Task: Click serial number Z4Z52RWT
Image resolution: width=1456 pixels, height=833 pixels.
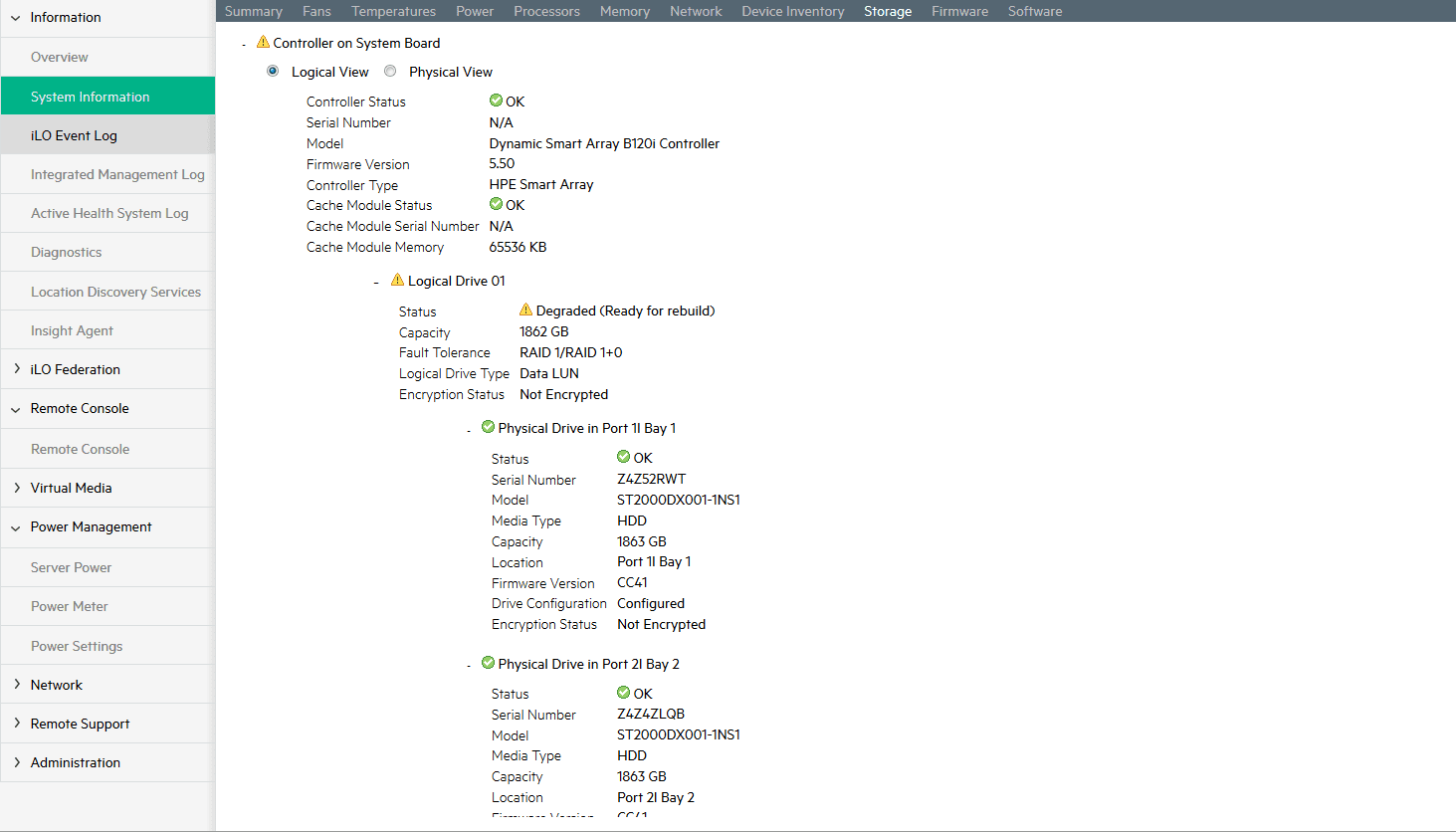Action: coord(651,479)
